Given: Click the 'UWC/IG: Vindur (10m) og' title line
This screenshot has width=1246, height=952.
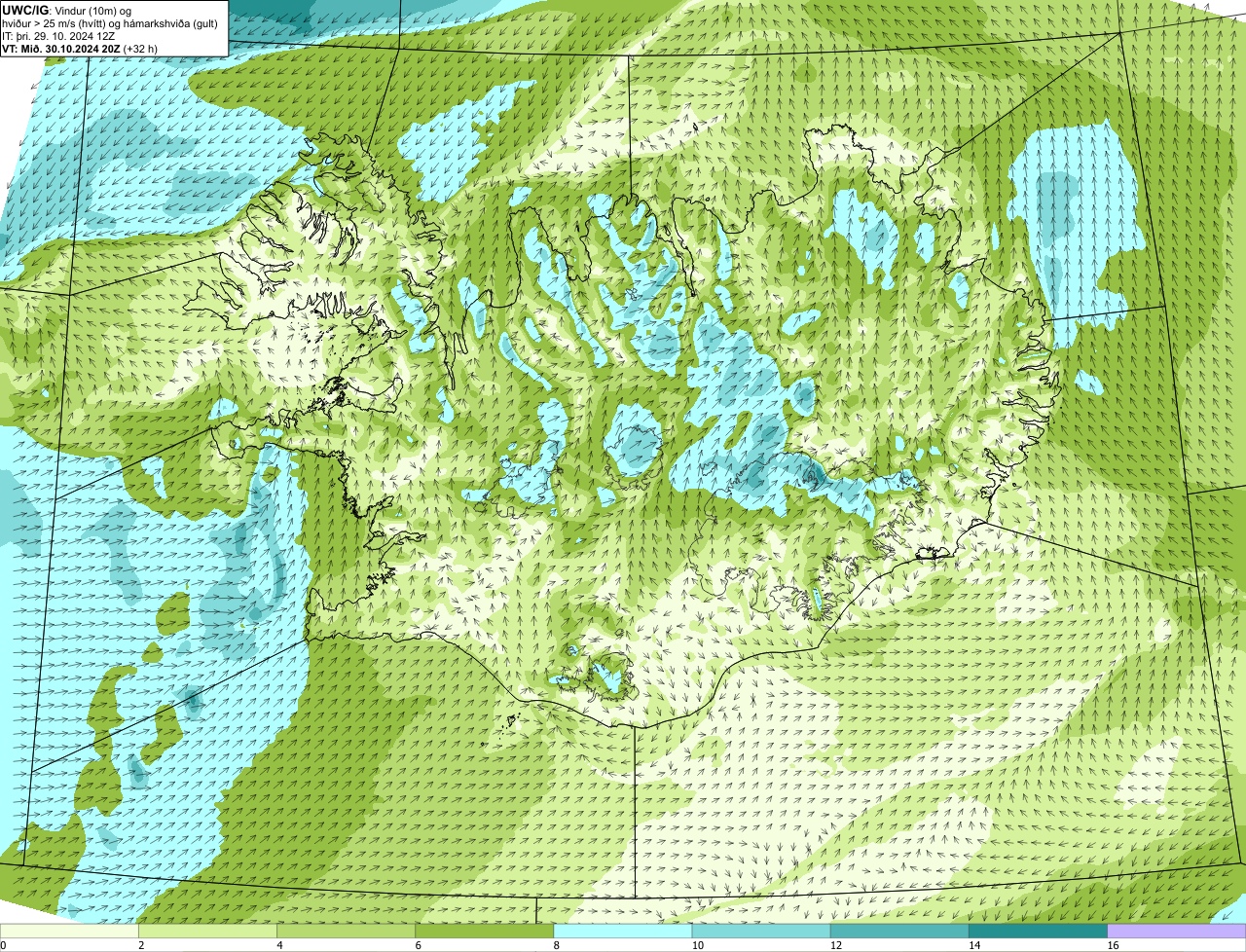Looking at the screenshot, I should (x=67, y=10).
